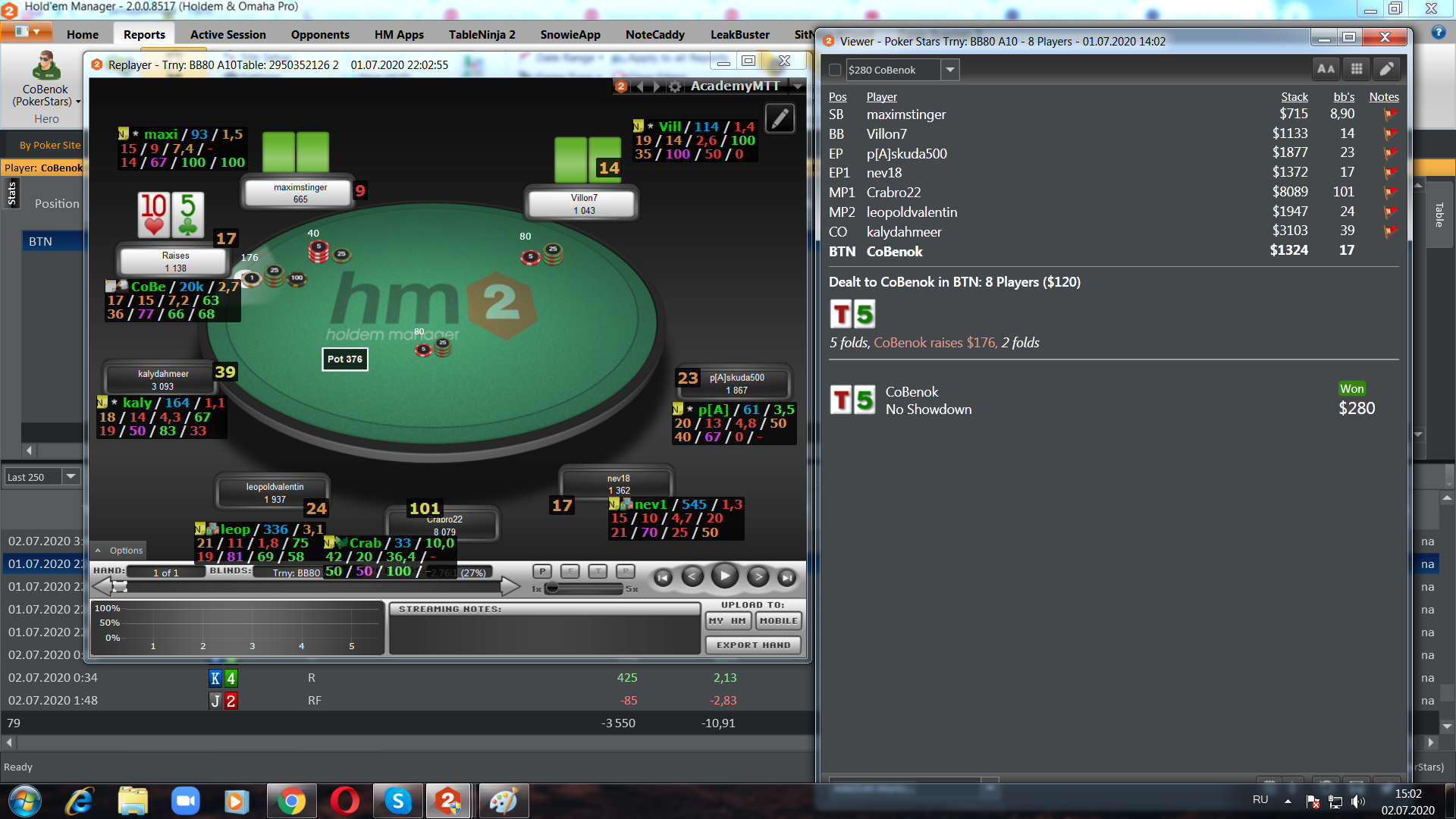Click the Streaming Notes text area

(544, 634)
